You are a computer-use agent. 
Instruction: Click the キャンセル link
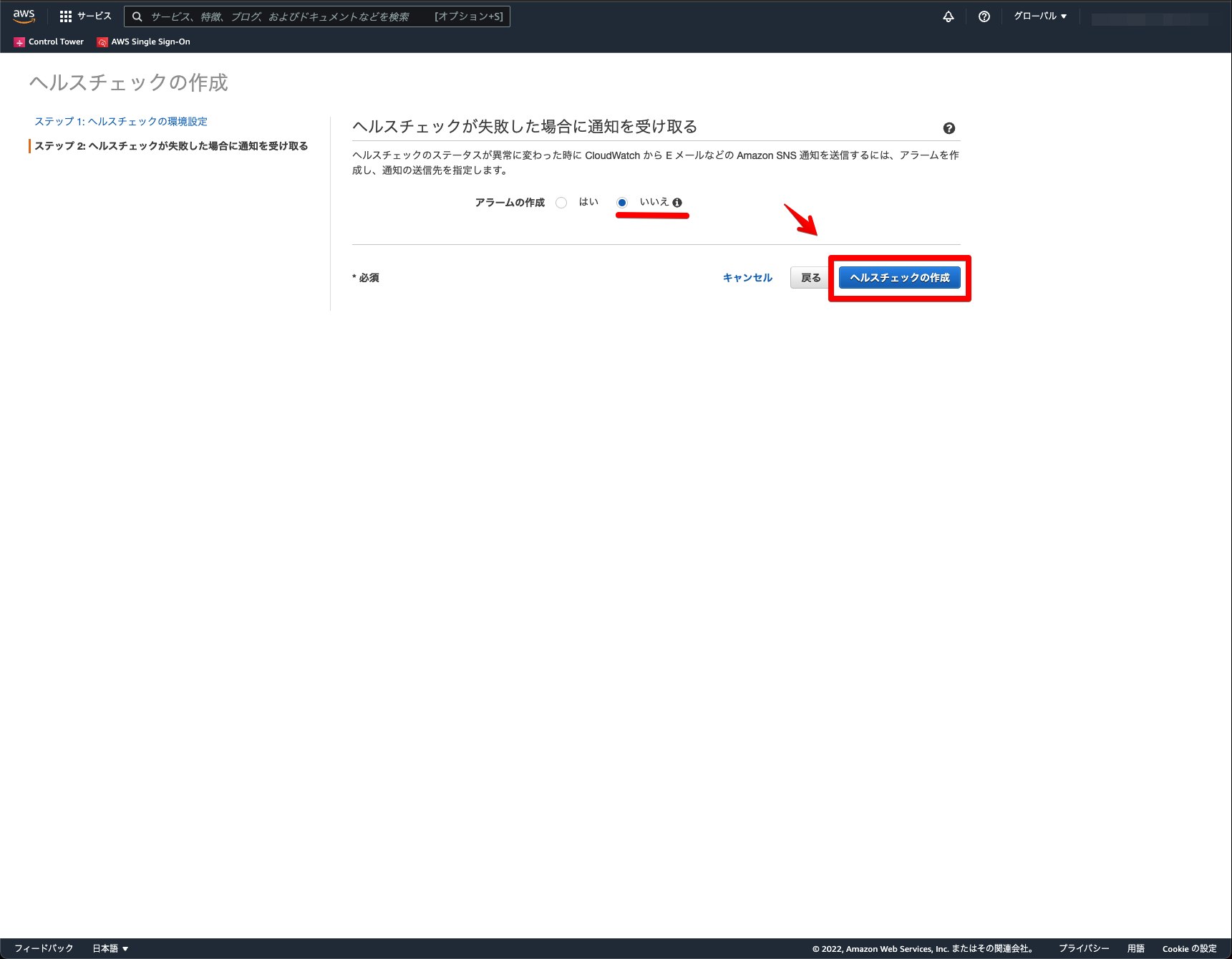coord(747,278)
